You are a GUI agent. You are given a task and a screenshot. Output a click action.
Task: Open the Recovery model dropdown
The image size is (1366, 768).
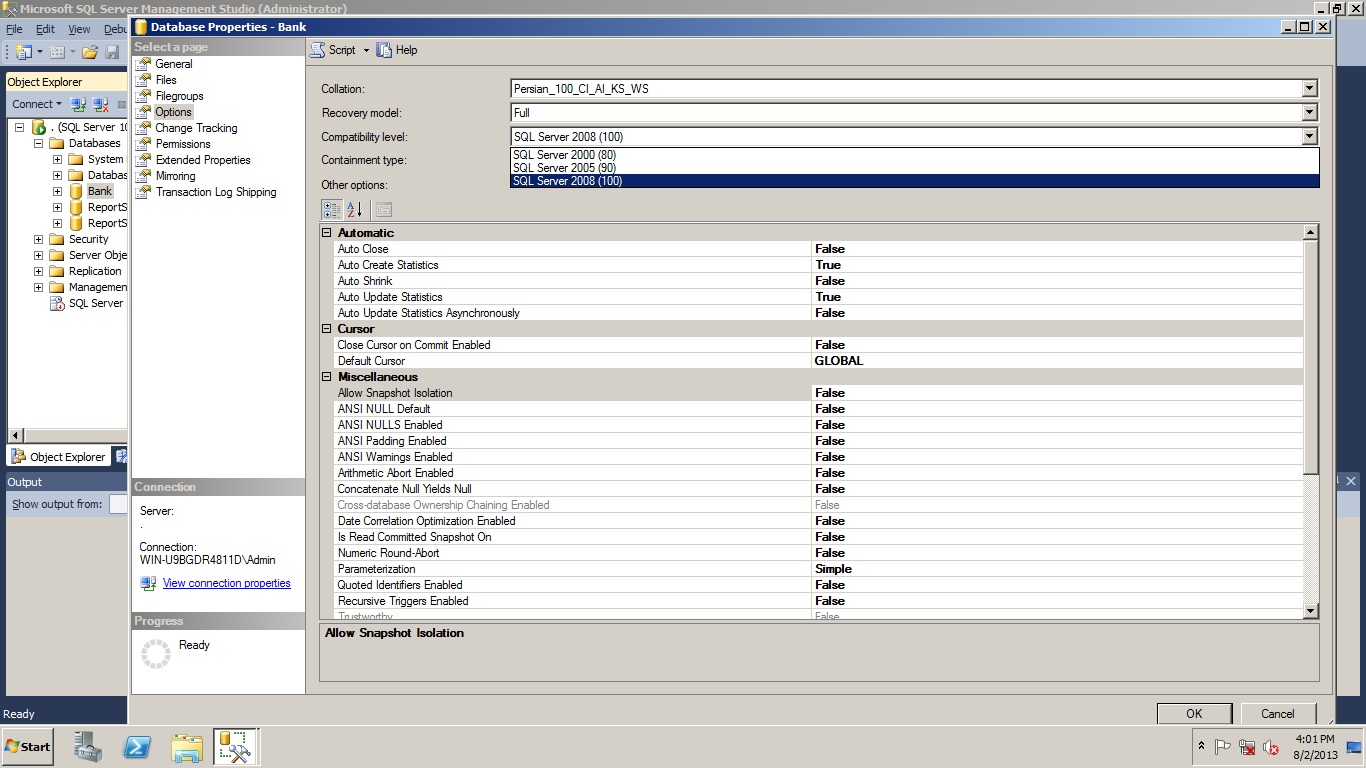[x=1309, y=113]
